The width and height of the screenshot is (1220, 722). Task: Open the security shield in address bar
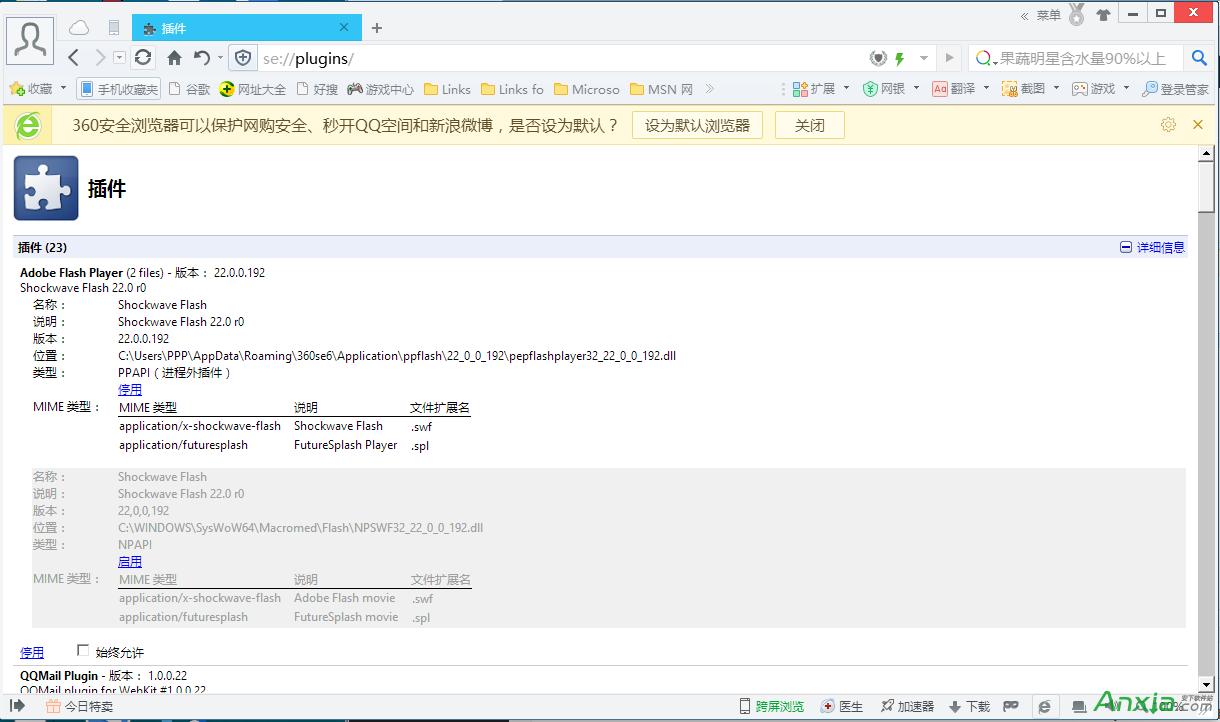[x=243, y=58]
